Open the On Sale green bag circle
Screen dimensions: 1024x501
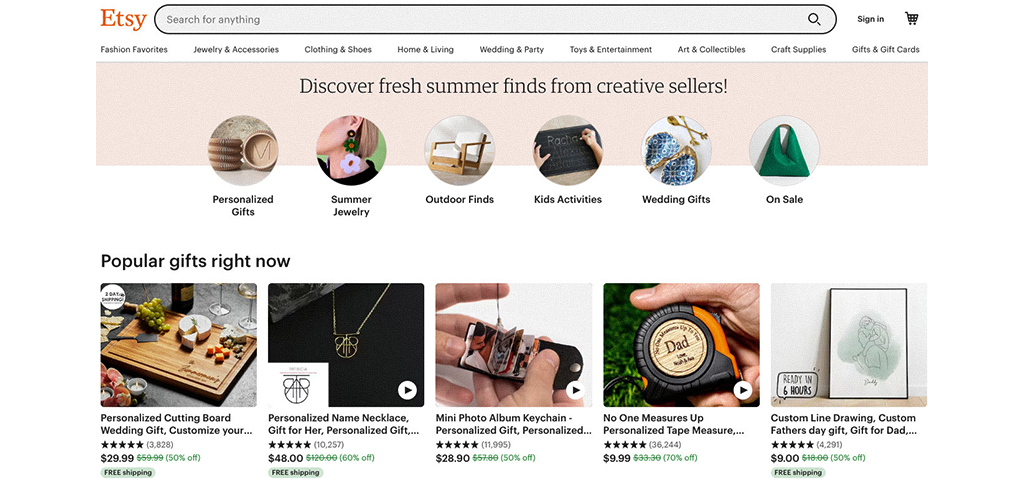[784, 151]
